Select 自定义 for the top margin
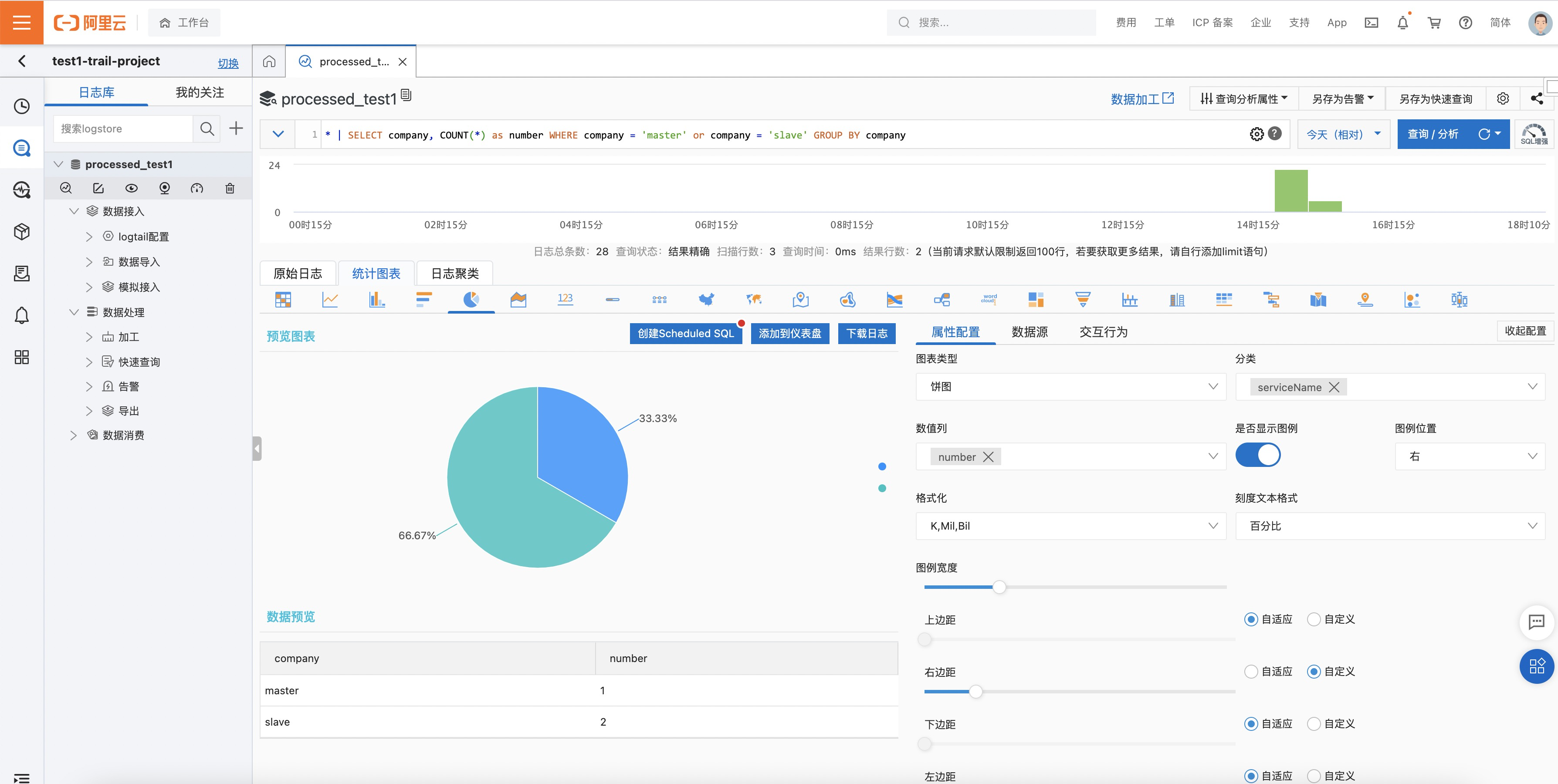The width and height of the screenshot is (1558, 784). [x=1314, y=620]
